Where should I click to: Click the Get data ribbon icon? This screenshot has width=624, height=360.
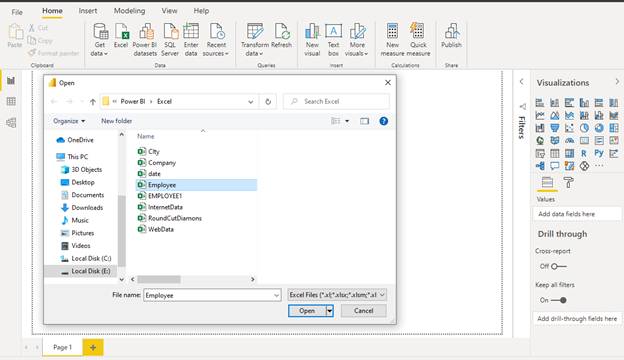coord(100,31)
